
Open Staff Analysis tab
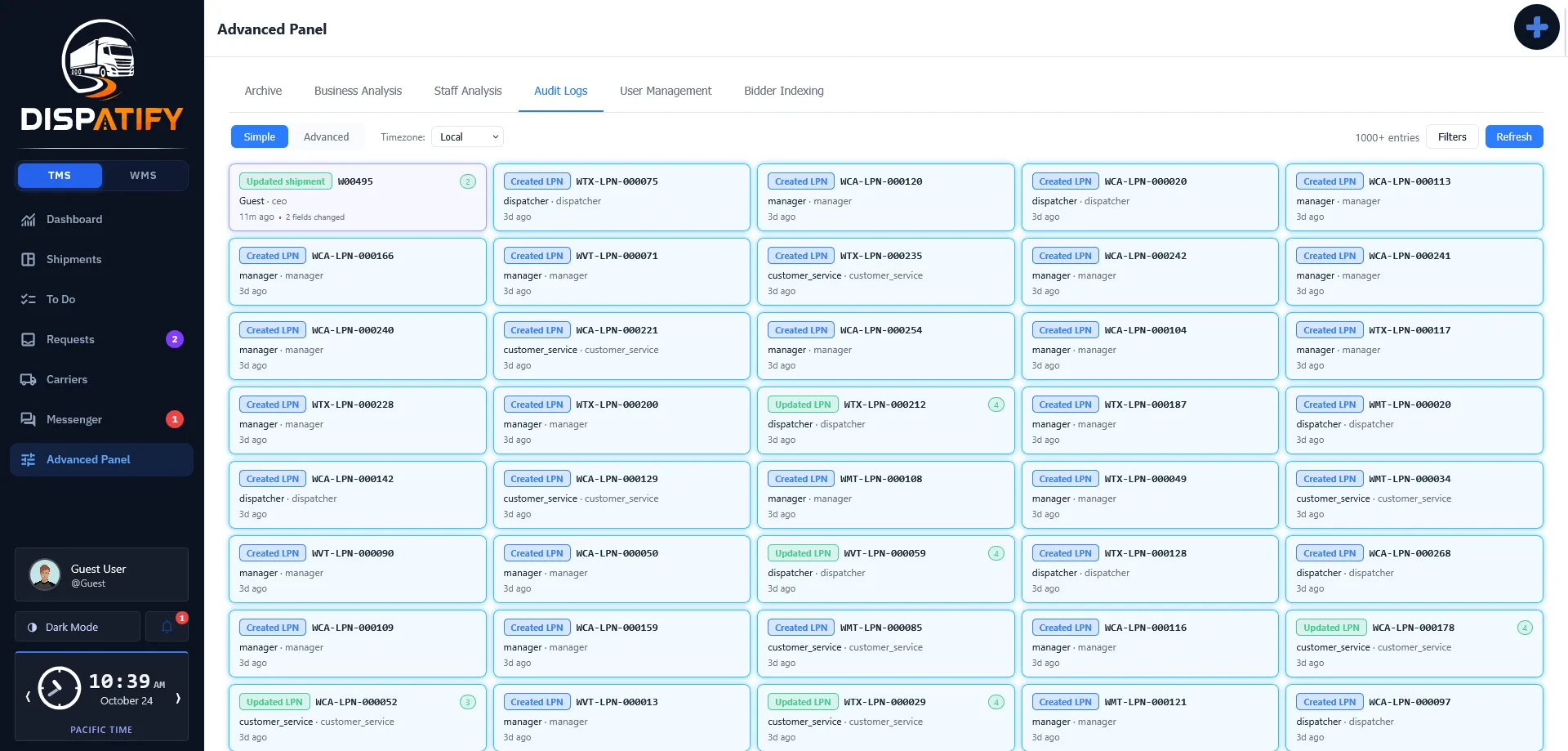468,91
